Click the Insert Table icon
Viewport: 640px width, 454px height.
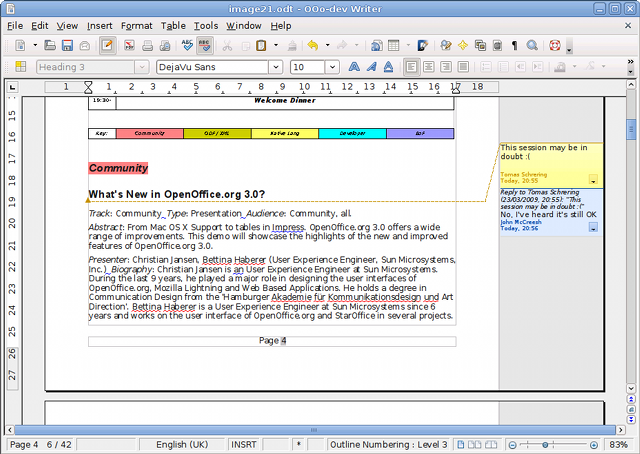tap(394, 46)
